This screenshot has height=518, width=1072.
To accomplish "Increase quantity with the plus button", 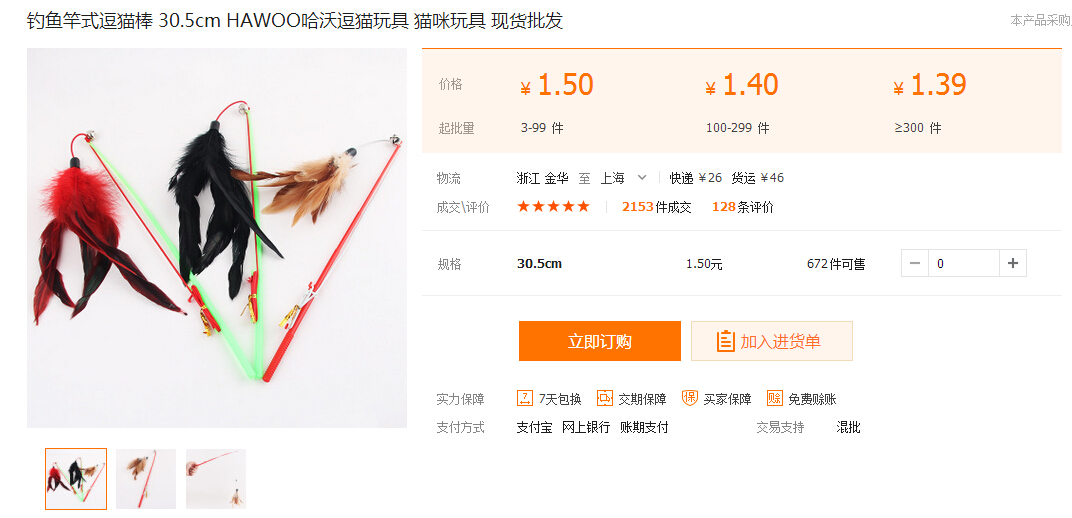I will pyautogui.click(x=1013, y=263).
